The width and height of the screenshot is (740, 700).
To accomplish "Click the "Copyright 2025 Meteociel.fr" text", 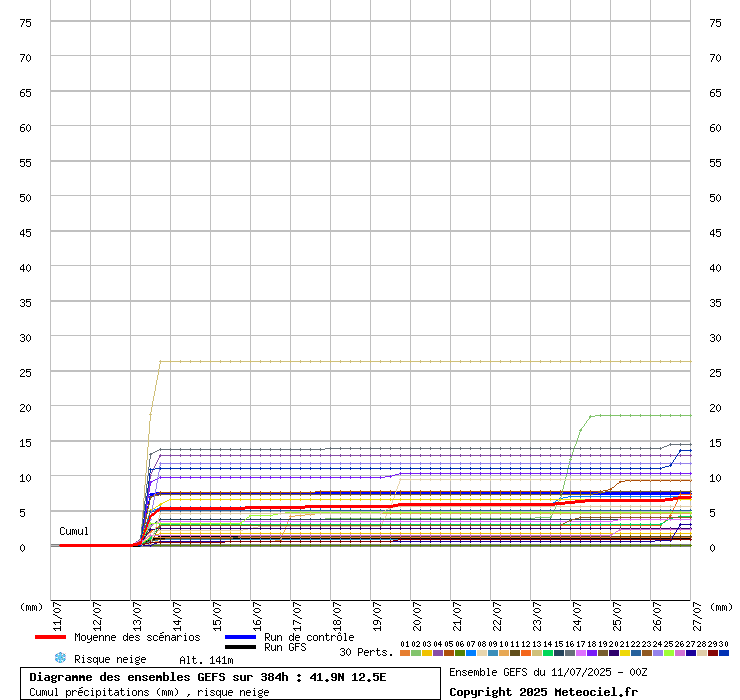I will pos(543,692).
